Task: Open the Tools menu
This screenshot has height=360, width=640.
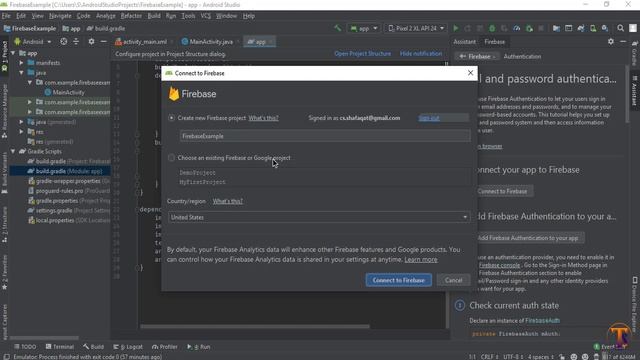Action: pyautogui.click(x=188, y=16)
